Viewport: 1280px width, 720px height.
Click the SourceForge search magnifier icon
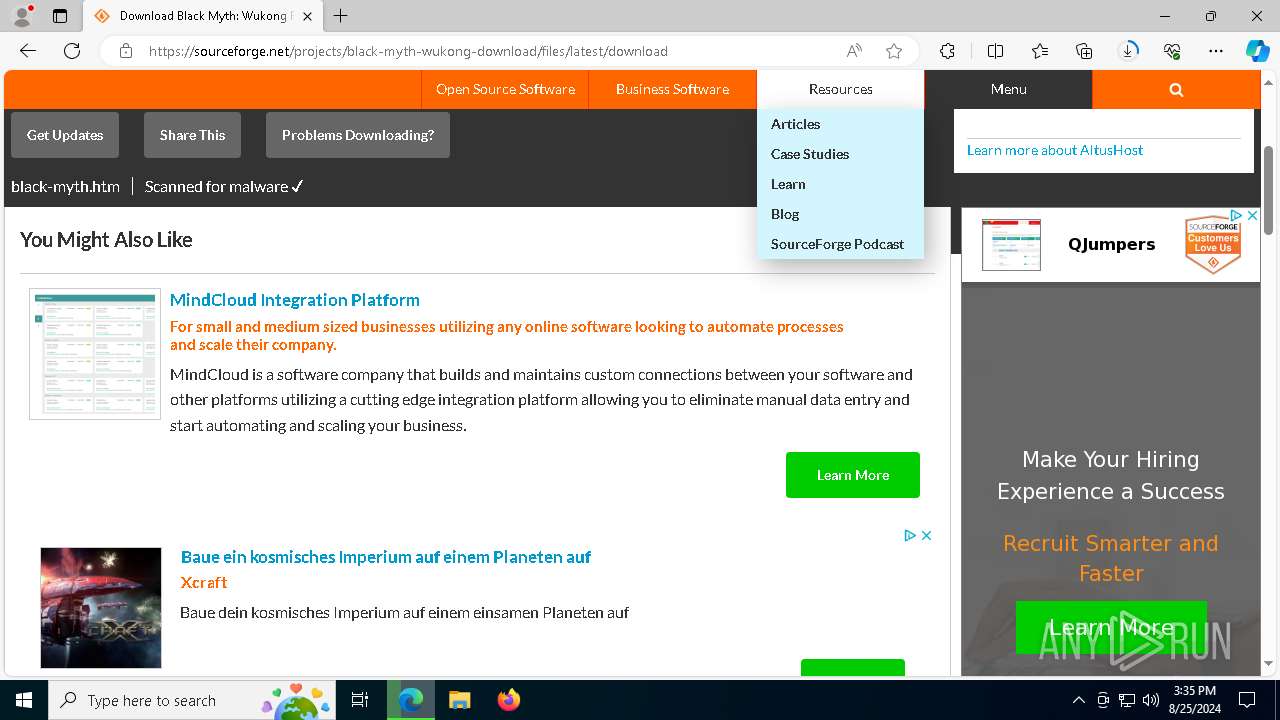tap(1176, 89)
